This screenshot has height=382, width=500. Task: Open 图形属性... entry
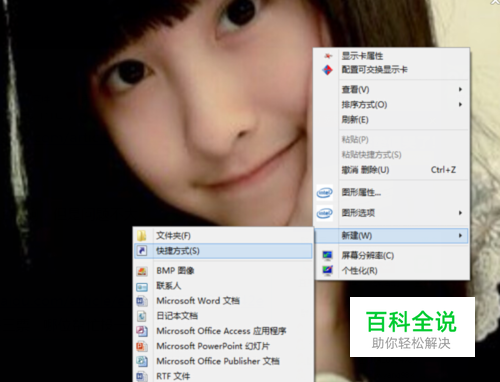point(391,193)
